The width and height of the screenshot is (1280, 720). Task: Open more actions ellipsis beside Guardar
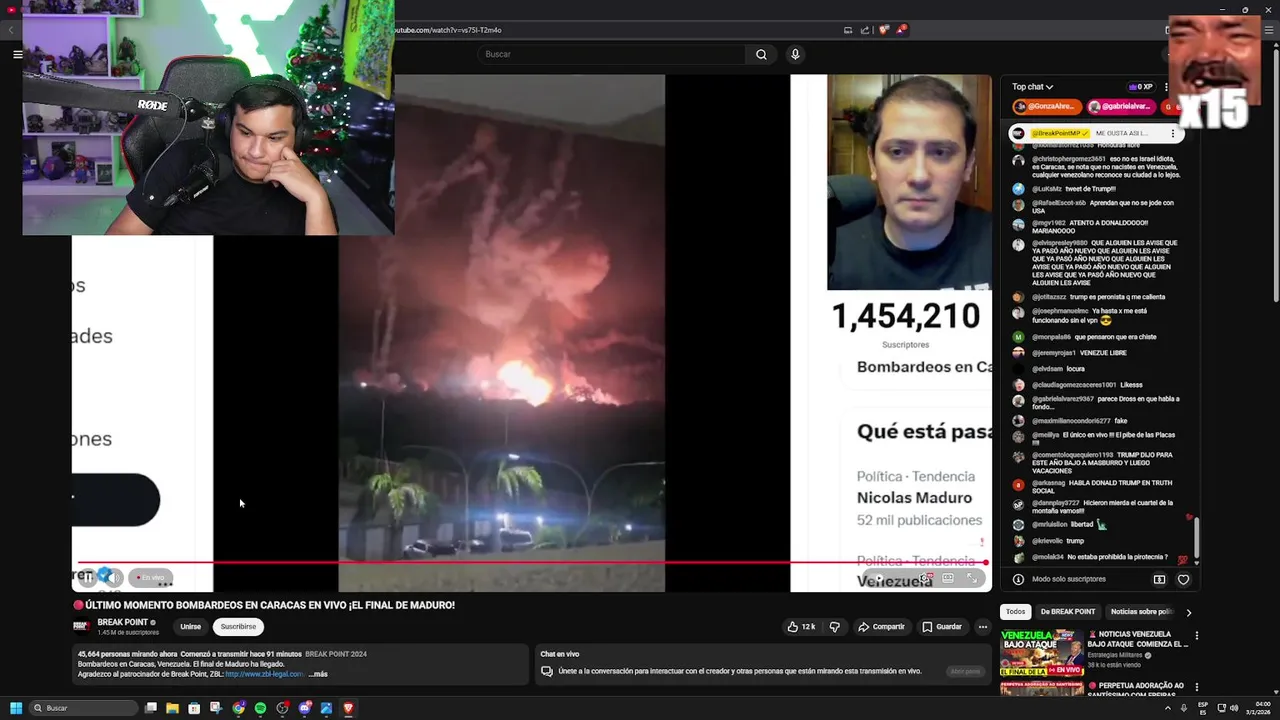(982, 627)
